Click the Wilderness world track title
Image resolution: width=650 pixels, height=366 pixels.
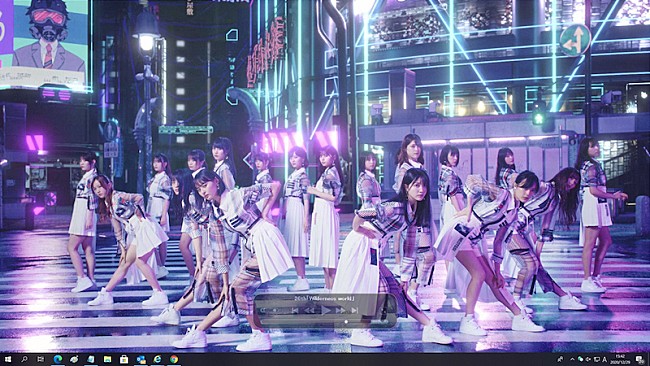coord(325,298)
